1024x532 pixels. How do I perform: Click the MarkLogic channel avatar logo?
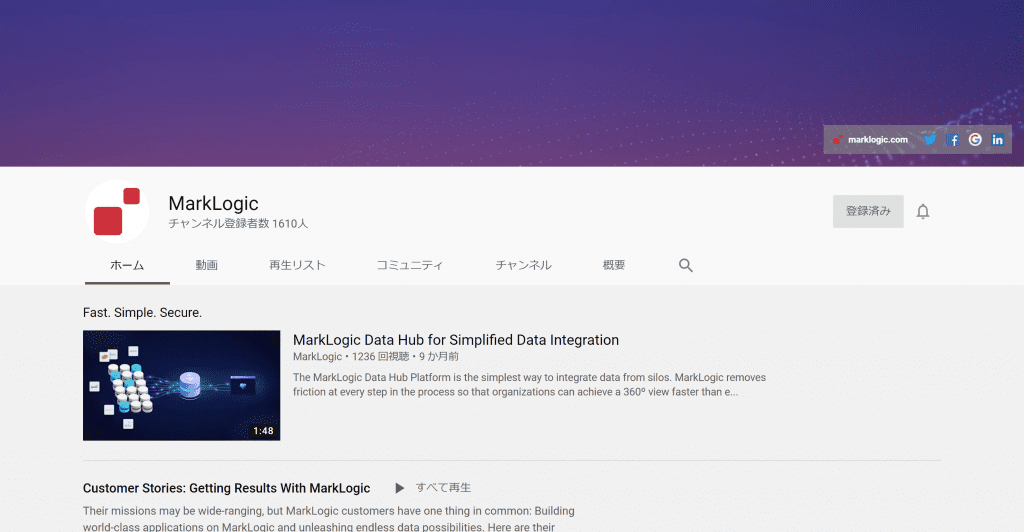pos(117,211)
